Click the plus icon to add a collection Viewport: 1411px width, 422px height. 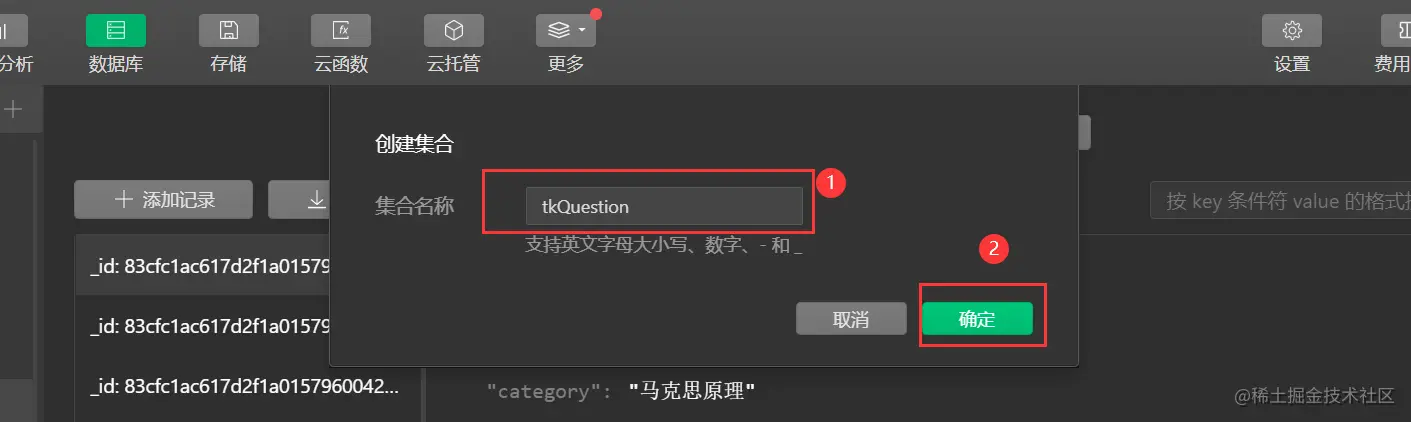pos(14,109)
